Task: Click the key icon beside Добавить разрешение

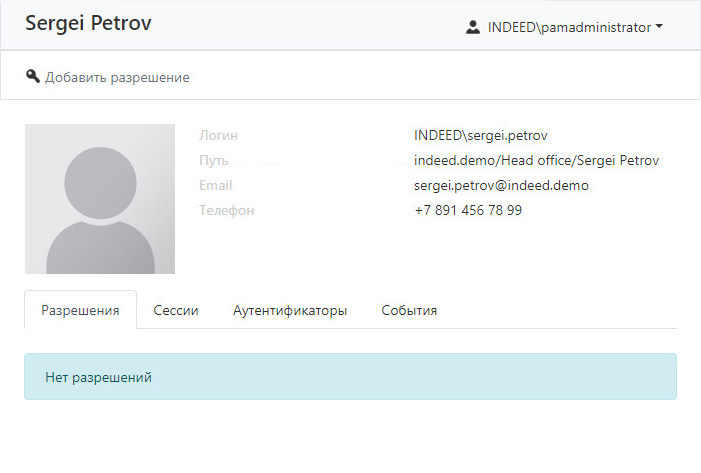Action: (33, 77)
